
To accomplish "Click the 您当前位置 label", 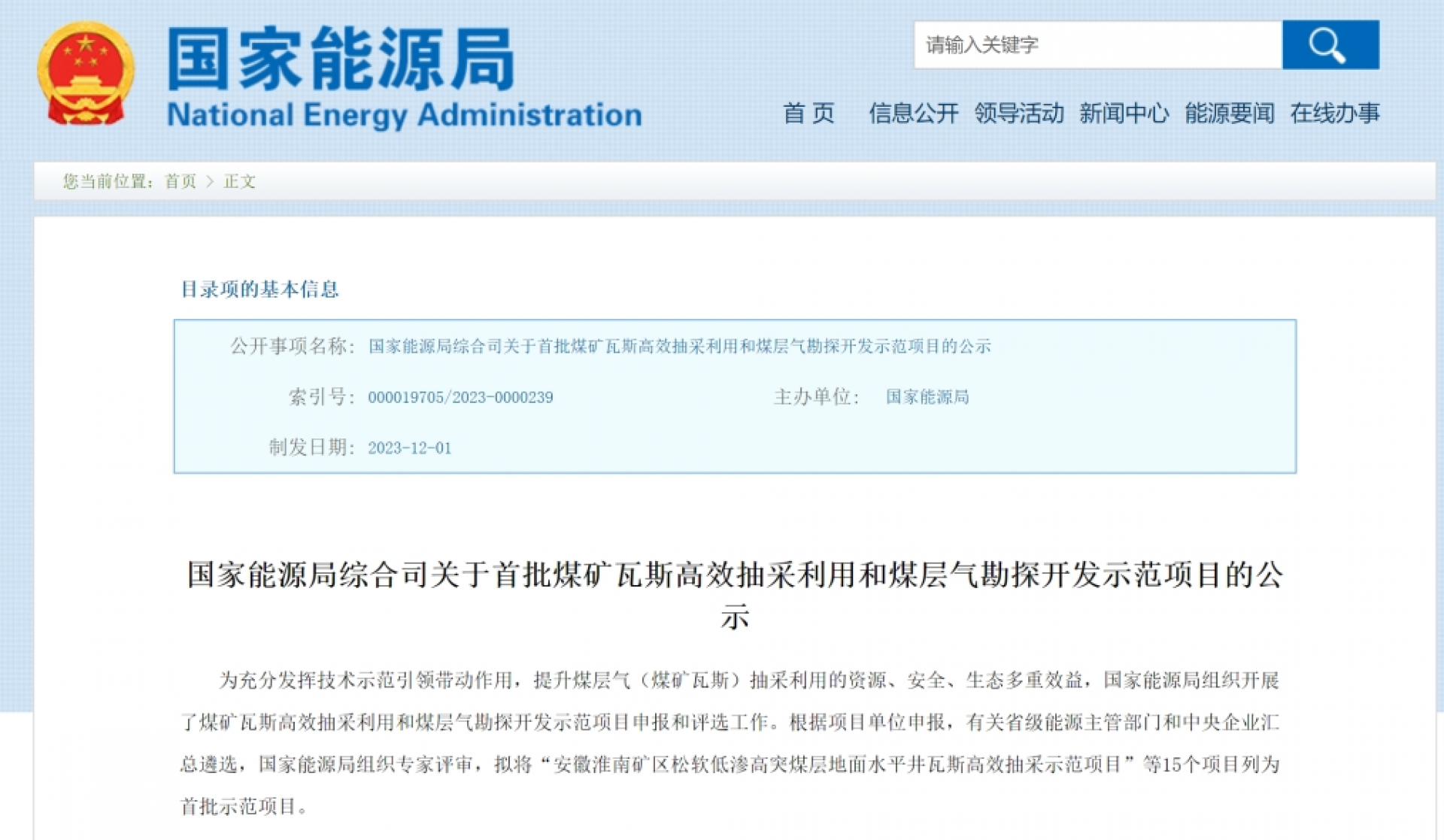I will click(108, 181).
